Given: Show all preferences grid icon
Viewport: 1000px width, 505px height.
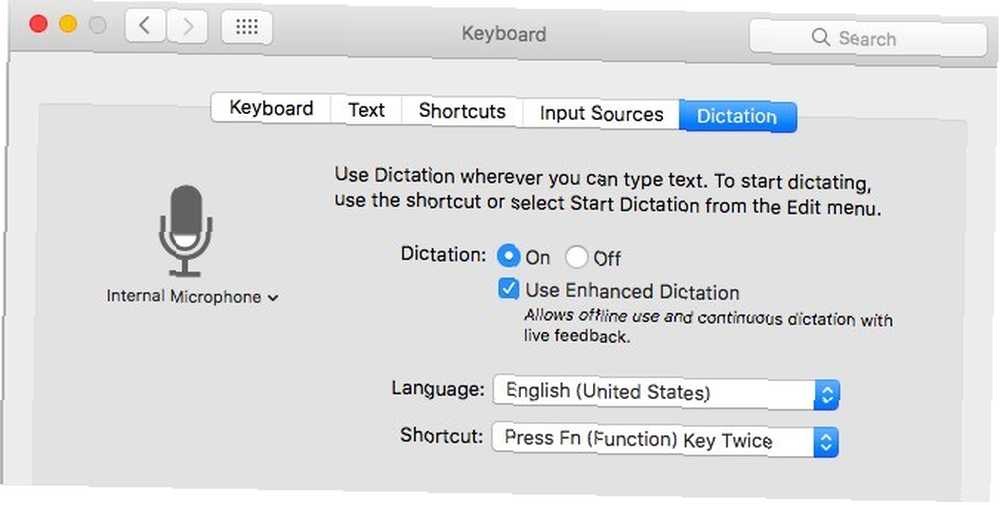Looking at the screenshot, I should pyautogui.click(x=247, y=27).
